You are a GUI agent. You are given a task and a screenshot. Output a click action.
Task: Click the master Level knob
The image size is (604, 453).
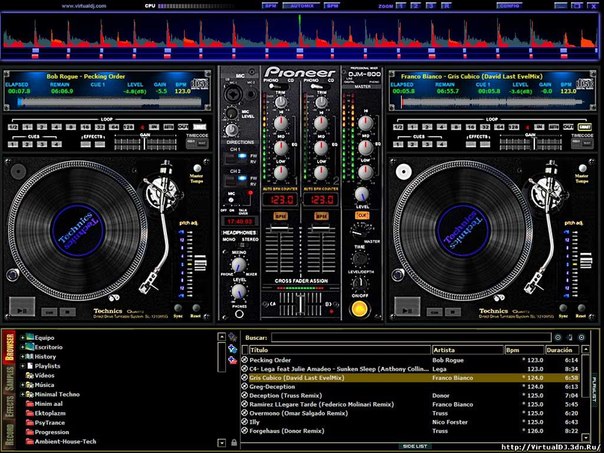pyautogui.click(x=362, y=195)
